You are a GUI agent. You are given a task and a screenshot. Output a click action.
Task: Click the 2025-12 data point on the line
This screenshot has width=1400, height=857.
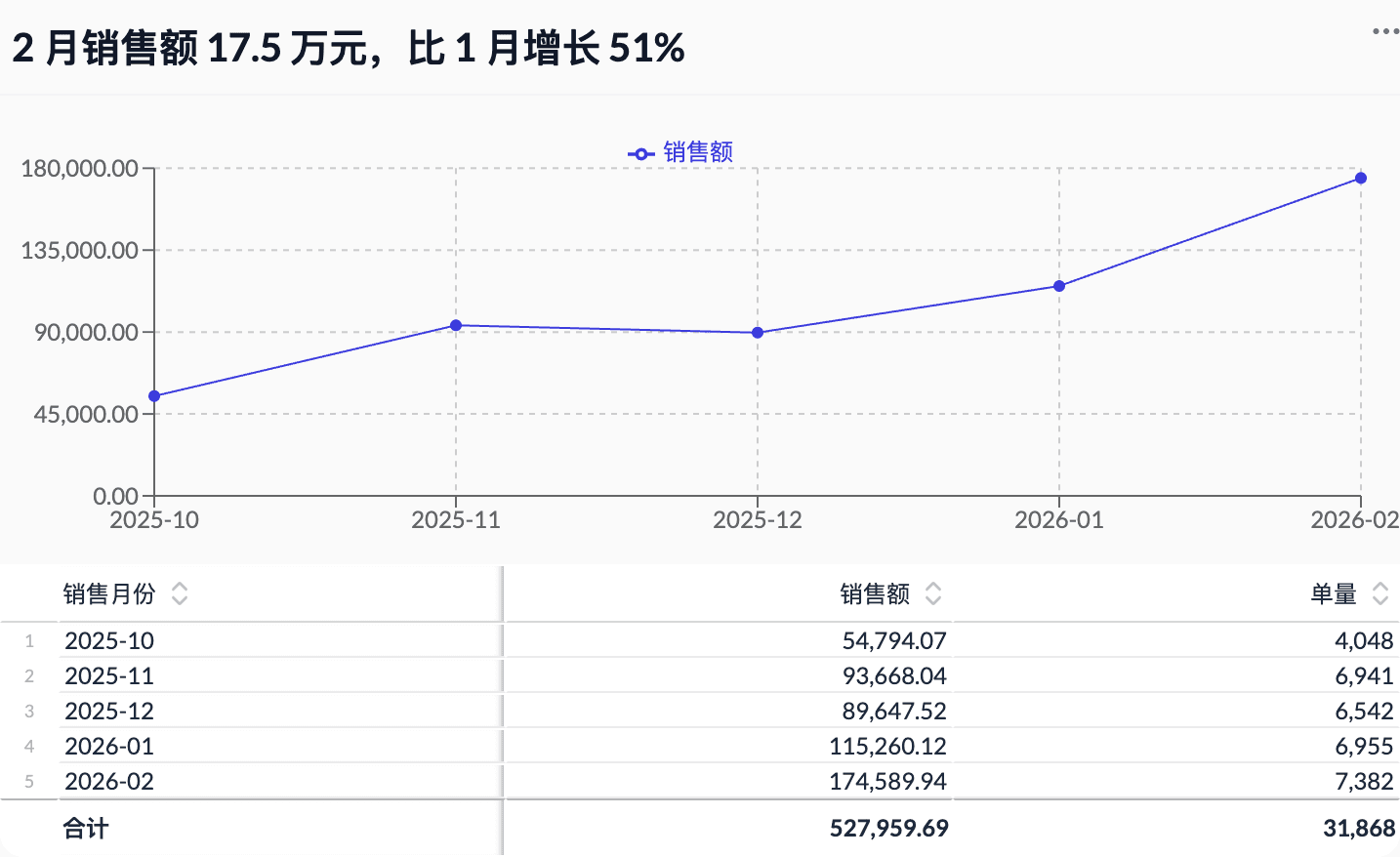pos(758,333)
